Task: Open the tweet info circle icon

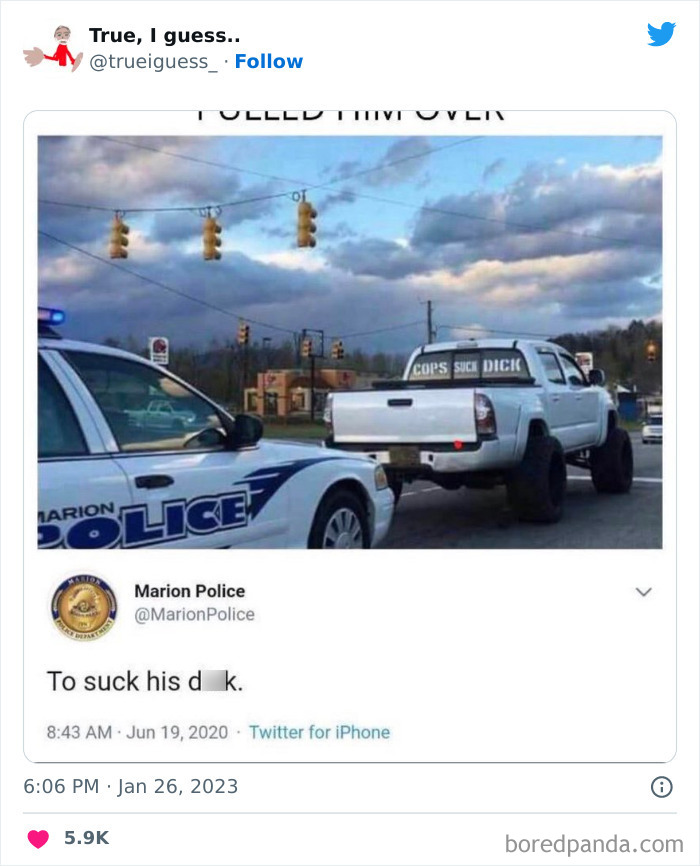Action: [x=661, y=786]
